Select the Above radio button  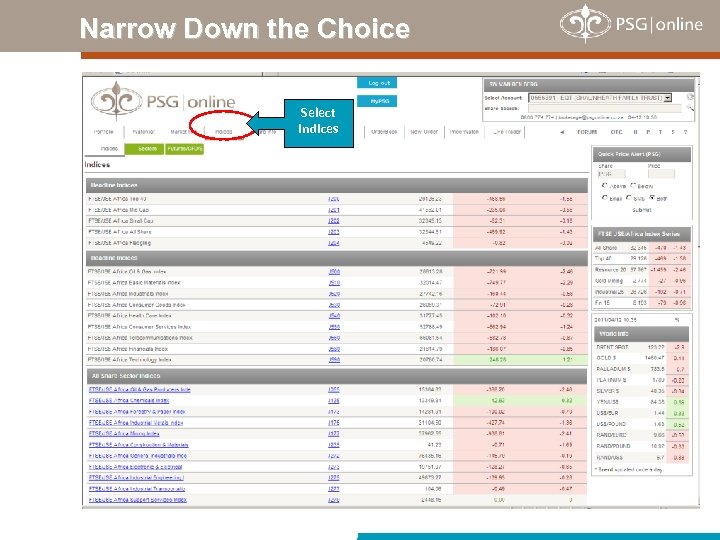[604, 185]
